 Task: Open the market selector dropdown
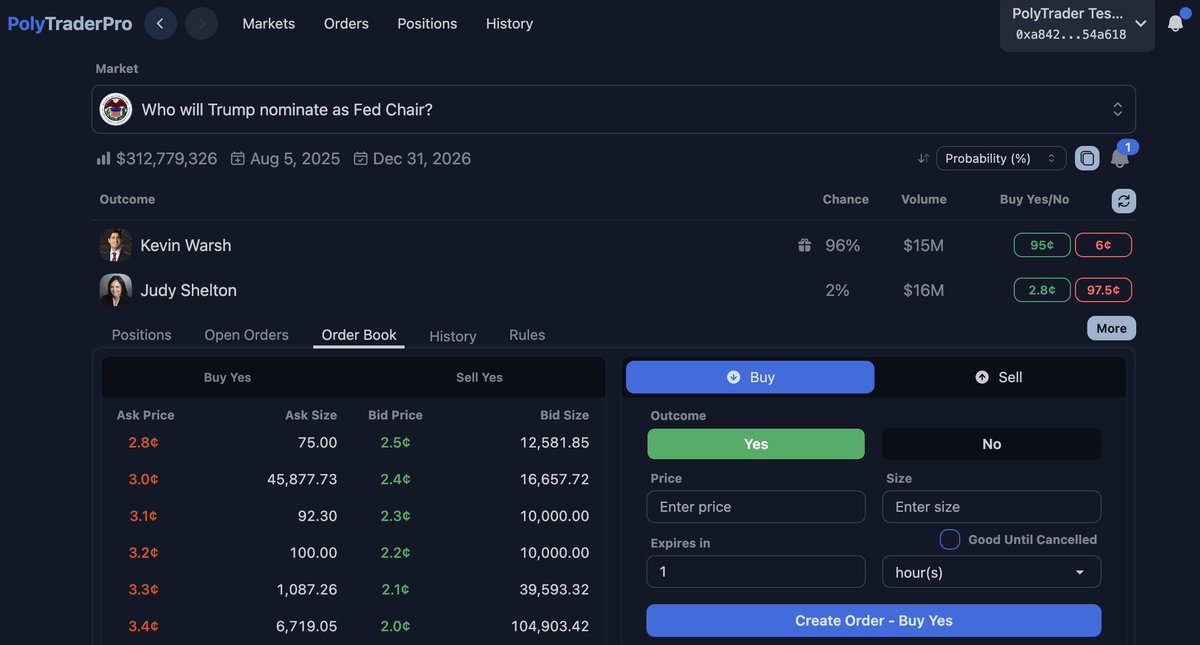613,109
